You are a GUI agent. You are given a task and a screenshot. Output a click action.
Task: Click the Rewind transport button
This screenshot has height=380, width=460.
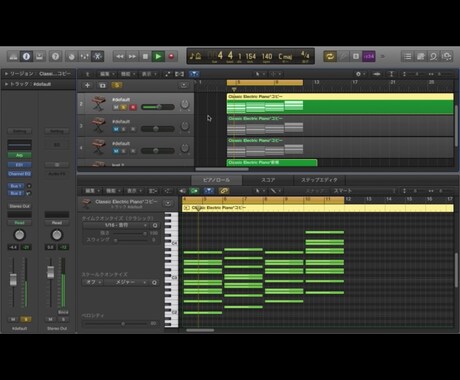click(119, 56)
